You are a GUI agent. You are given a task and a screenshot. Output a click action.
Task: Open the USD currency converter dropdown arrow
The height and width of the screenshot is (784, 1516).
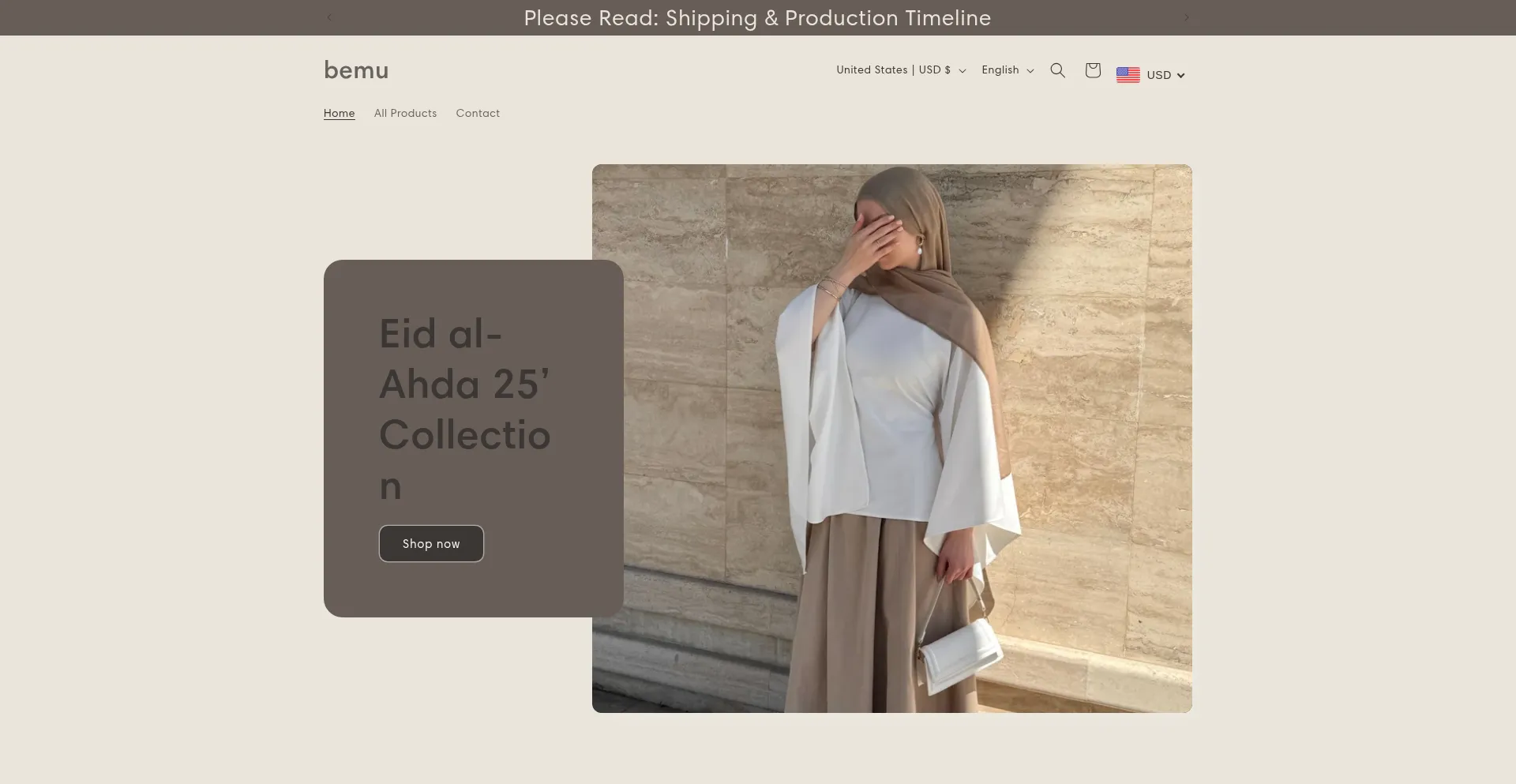tap(1180, 76)
